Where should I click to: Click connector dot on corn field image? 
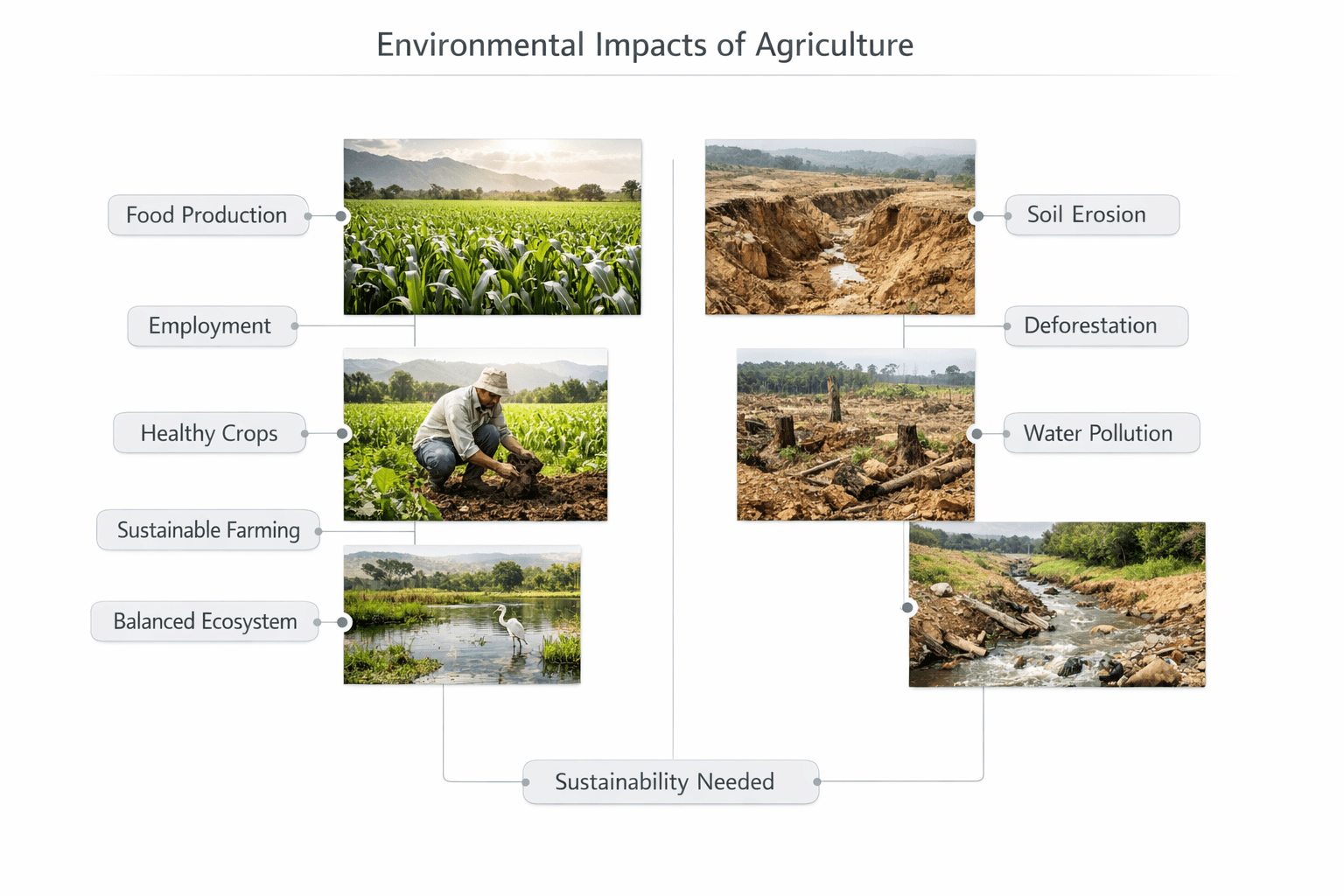coord(343,215)
